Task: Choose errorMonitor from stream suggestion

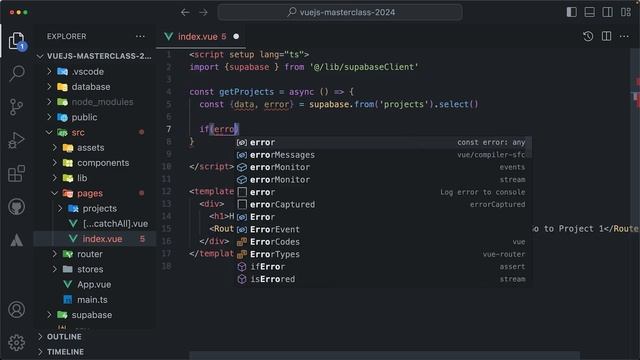Action: point(383,180)
